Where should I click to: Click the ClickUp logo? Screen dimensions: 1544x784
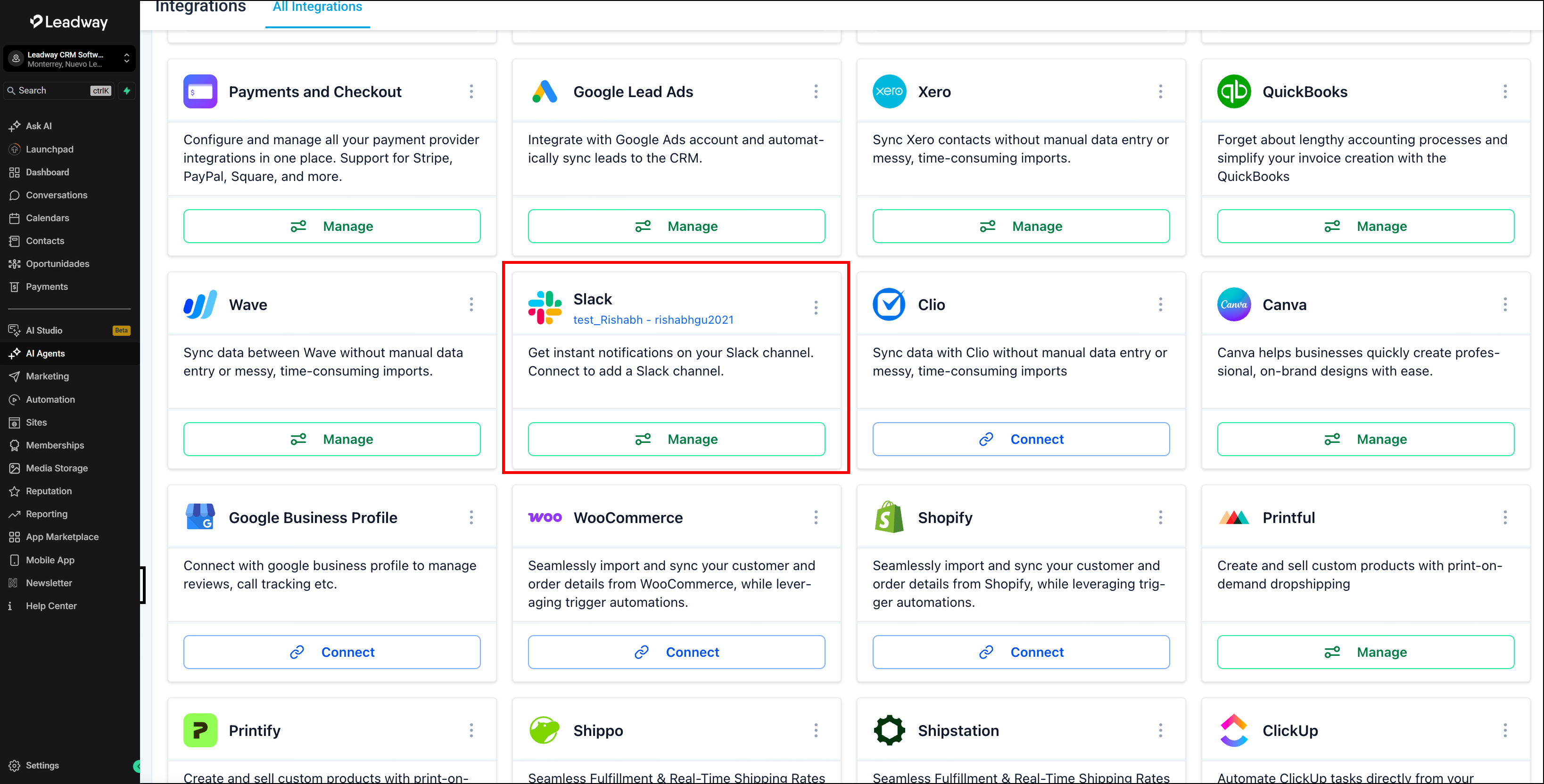pos(1233,730)
